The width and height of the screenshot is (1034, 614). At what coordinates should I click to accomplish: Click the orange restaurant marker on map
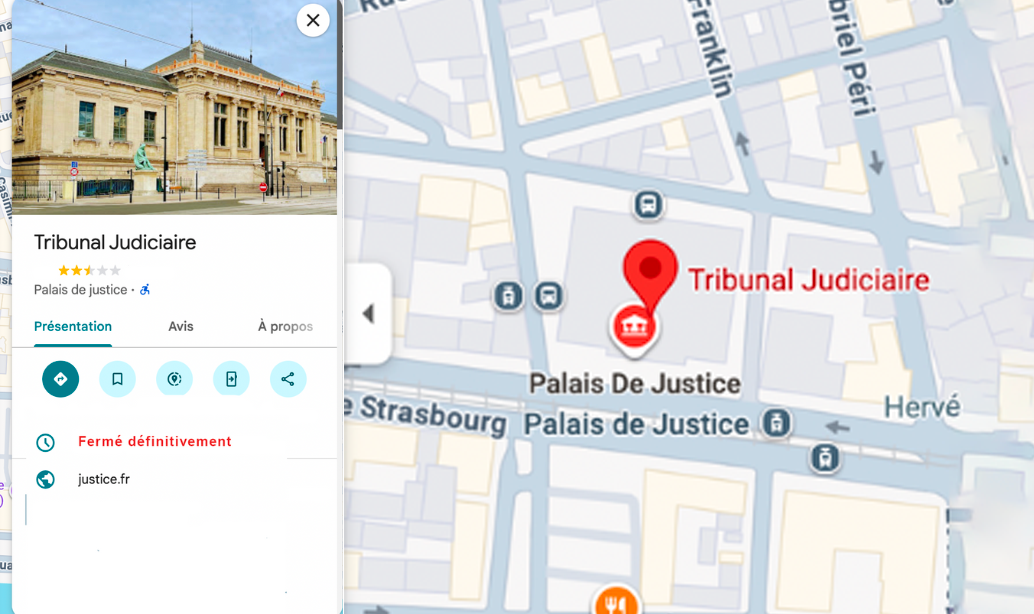point(616,603)
